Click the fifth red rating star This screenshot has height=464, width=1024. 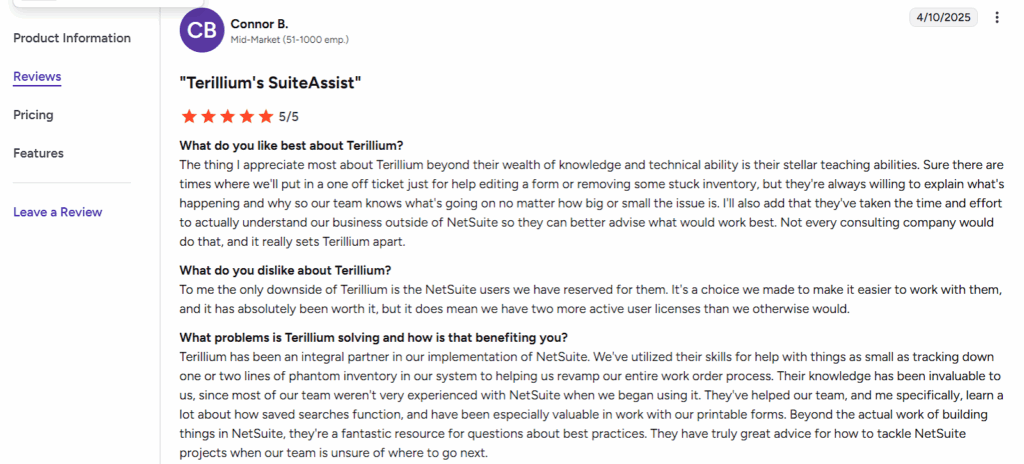pyautogui.click(x=265, y=116)
